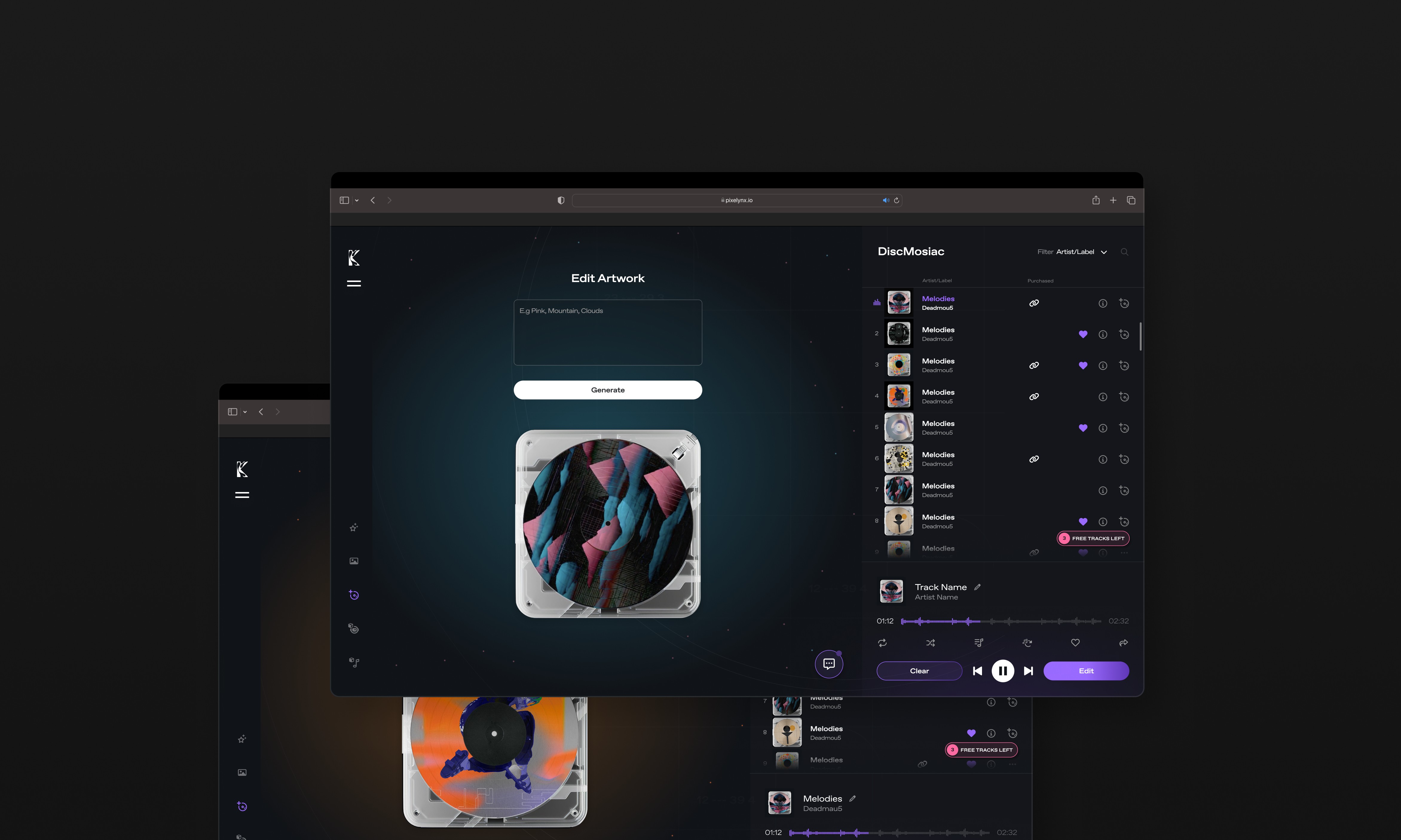Screen dimensions: 1401x840
Task: Toggle shuffle in the player controls
Action: (930, 643)
